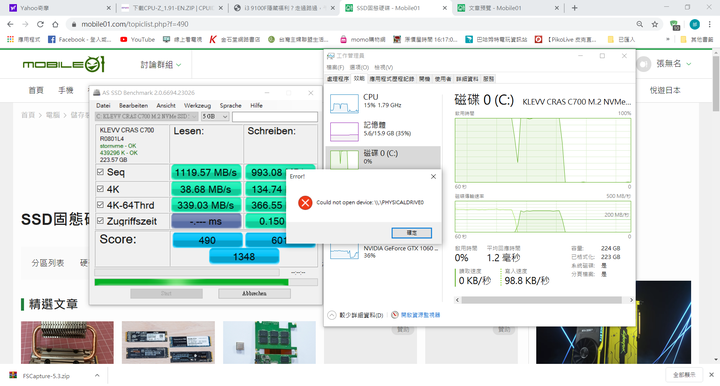Switch to Task Manager app history tab

[x=392, y=79]
